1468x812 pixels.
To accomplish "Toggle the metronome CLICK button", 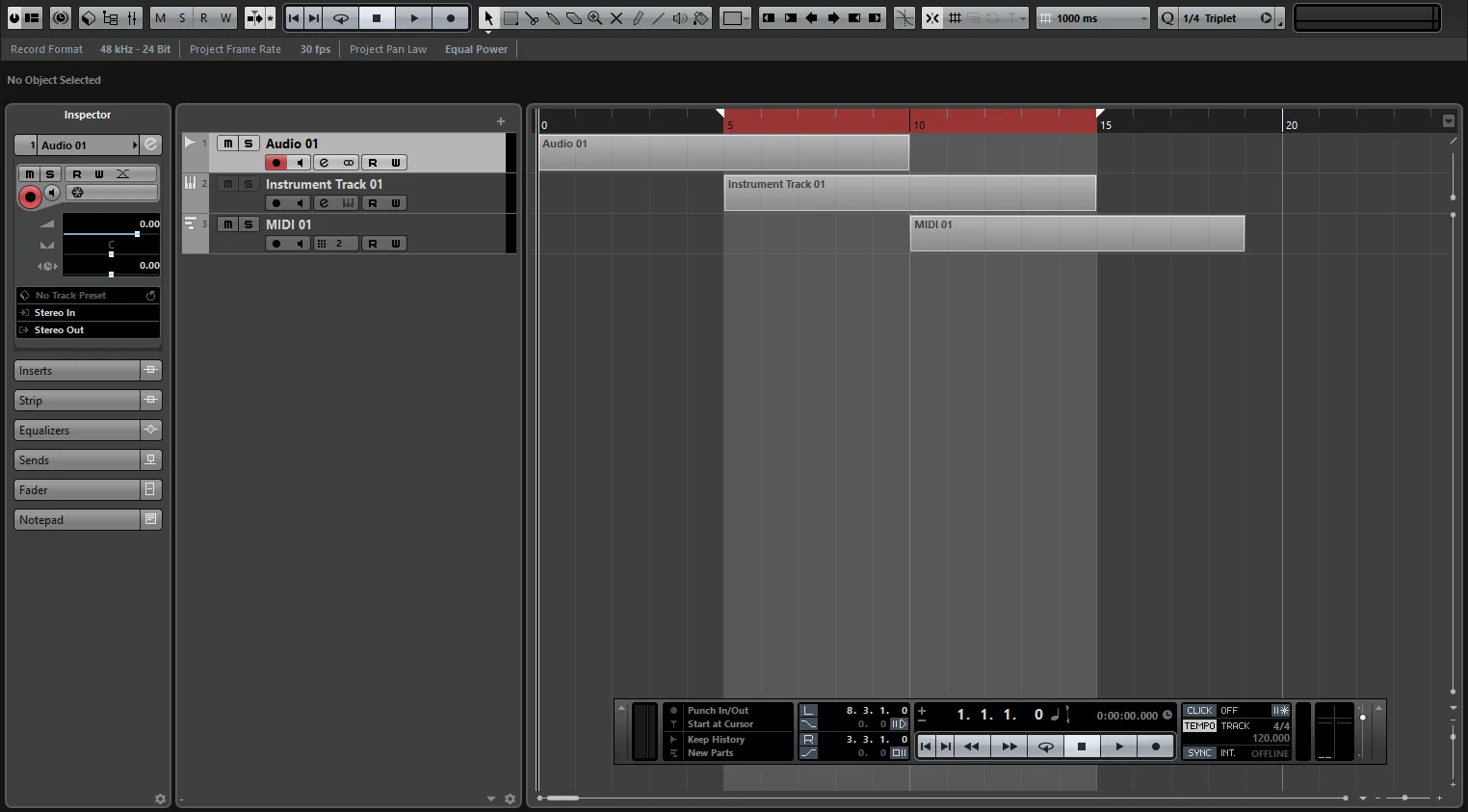I will coord(1199,711).
